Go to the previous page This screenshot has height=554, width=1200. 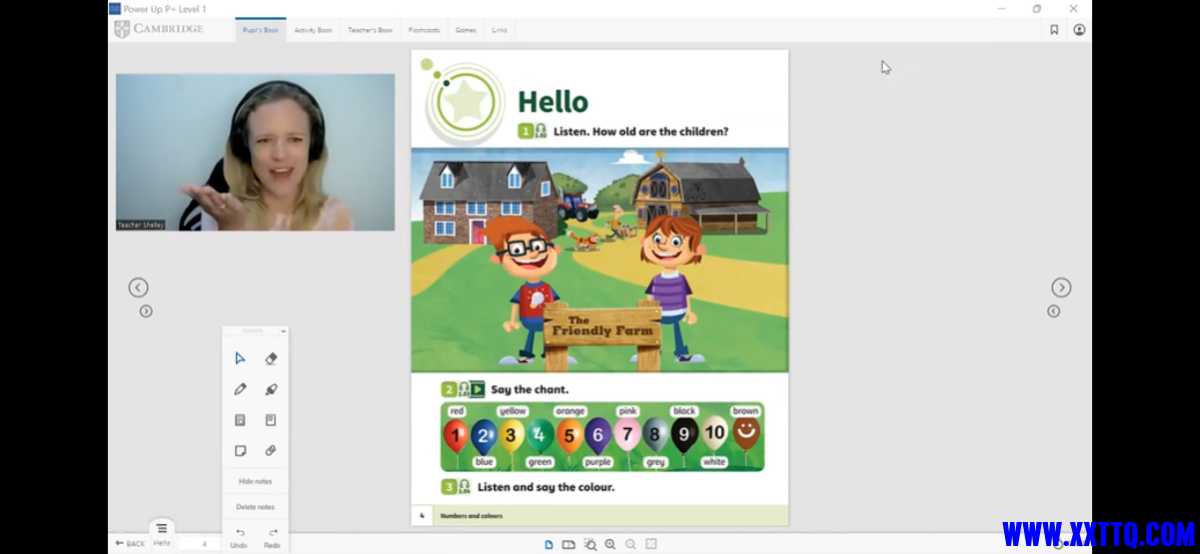point(138,288)
